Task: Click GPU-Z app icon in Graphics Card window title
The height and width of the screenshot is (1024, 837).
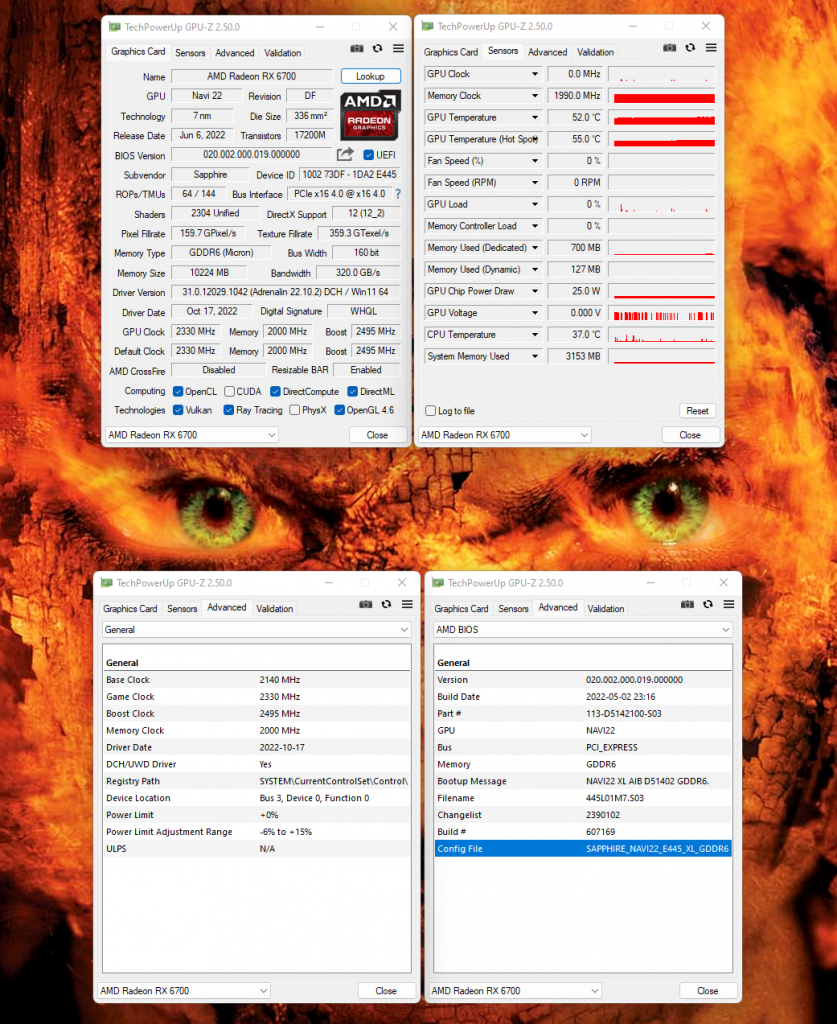Action: (115, 27)
